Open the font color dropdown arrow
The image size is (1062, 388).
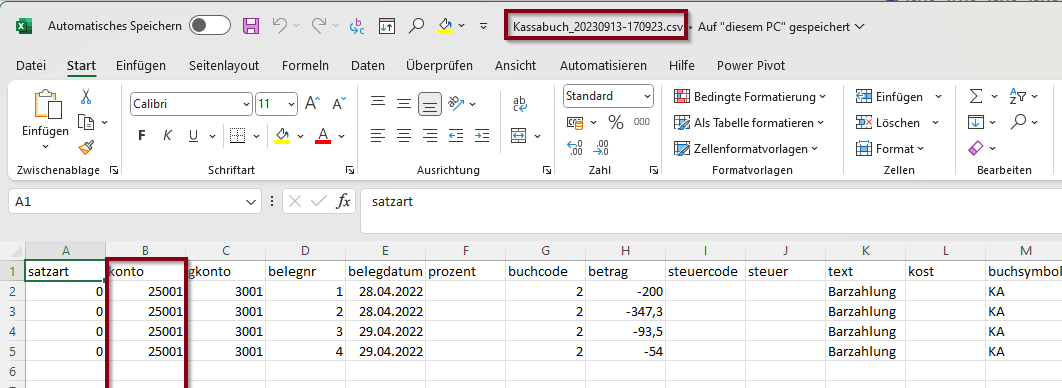341,137
